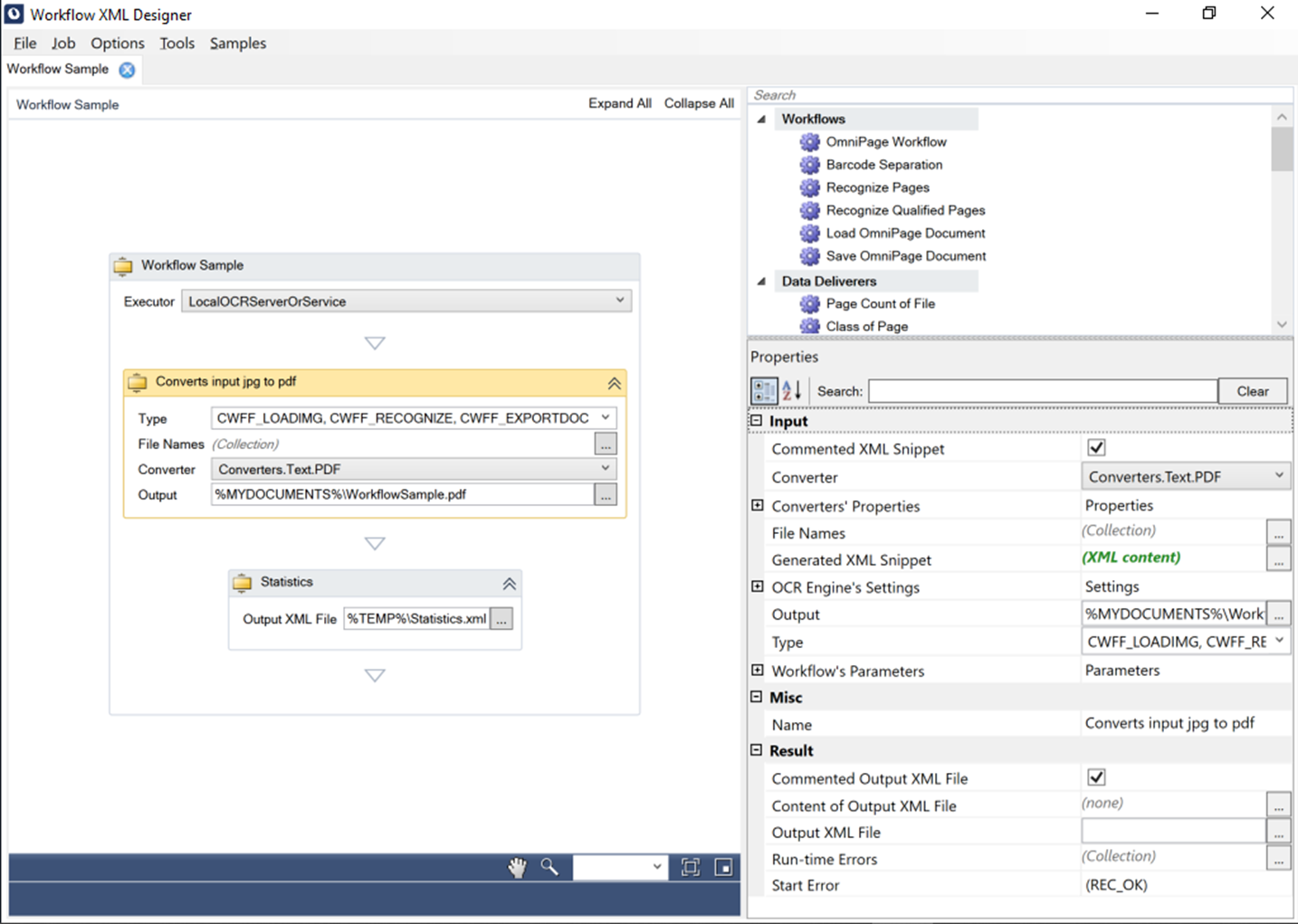
Task: Click the Page Count of File gear icon
Action: coord(809,304)
